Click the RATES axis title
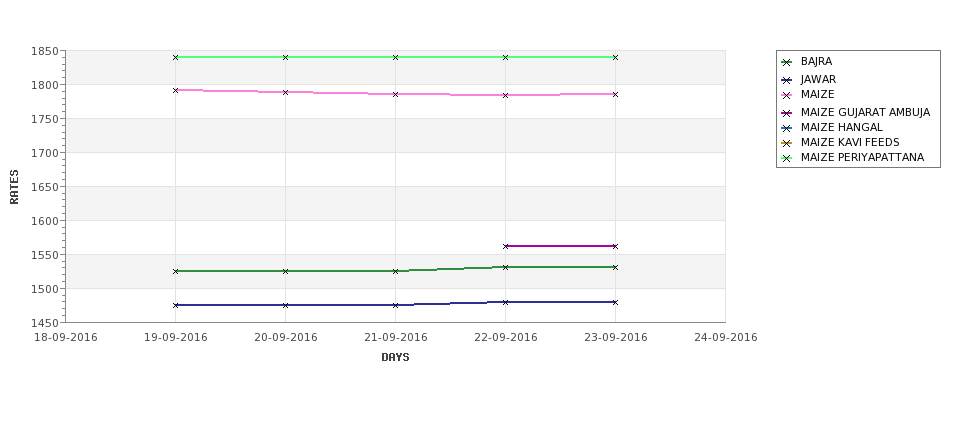The width and height of the screenshot is (975, 429). pos(14,187)
